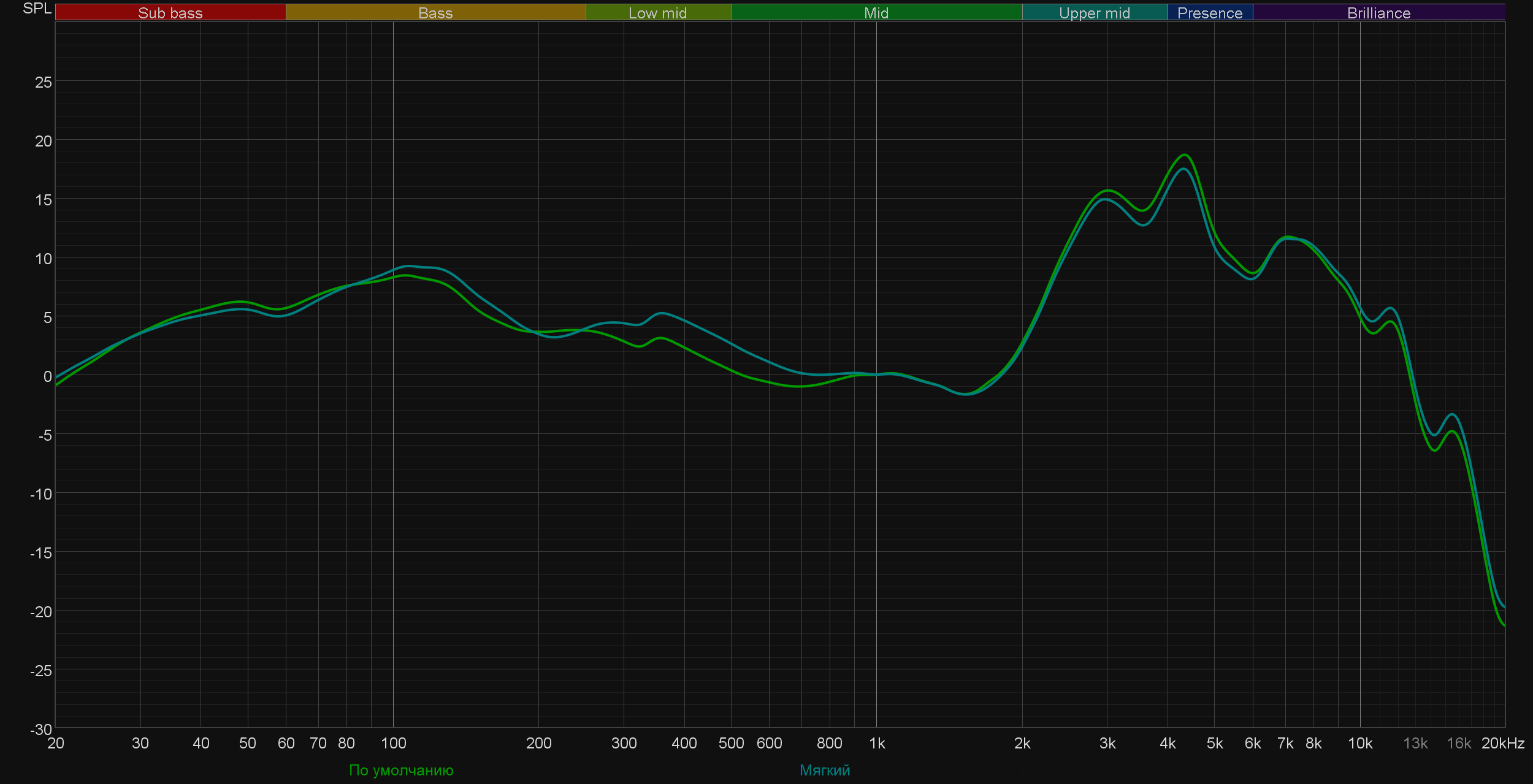Click the Bass frequency band header
1533x784 pixels.
pos(435,13)
